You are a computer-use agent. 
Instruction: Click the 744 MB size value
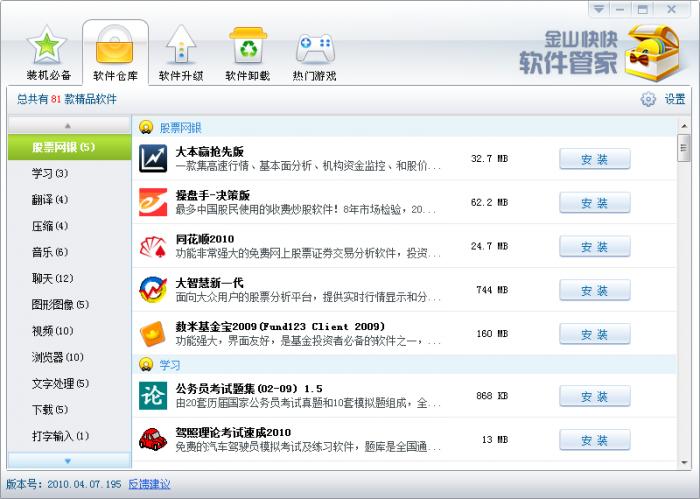pos(492,290)
